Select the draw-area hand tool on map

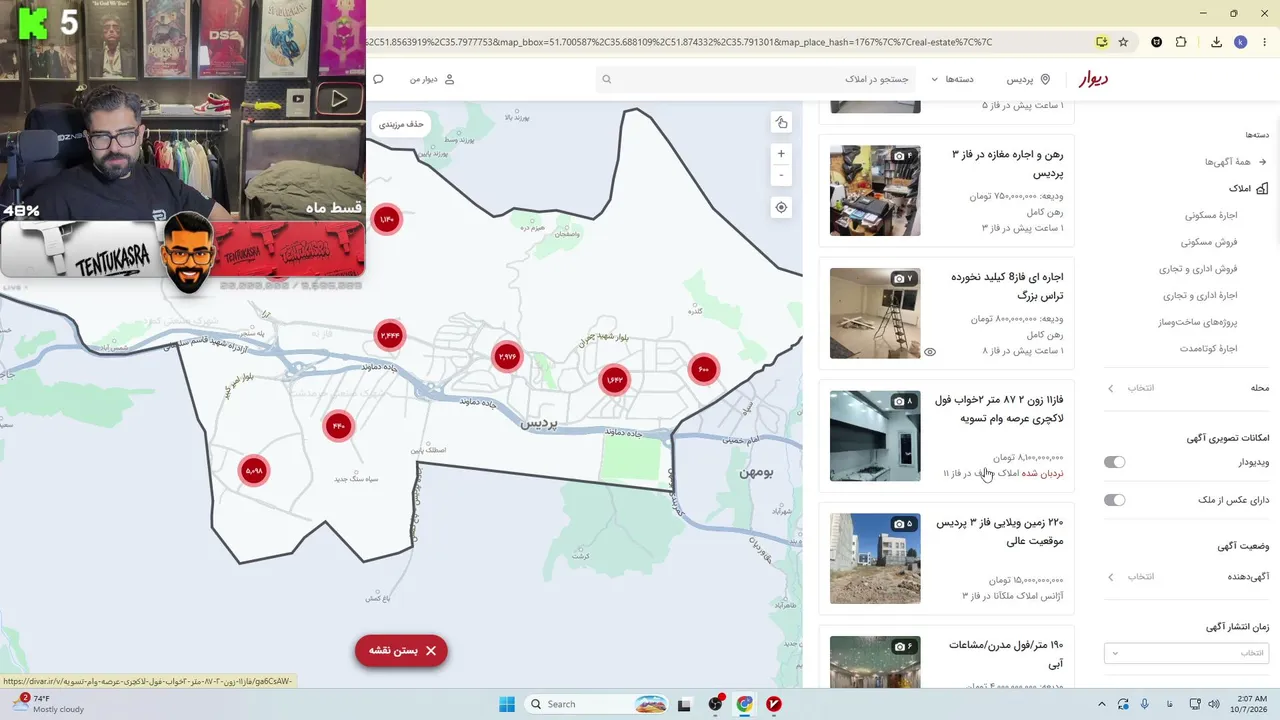click(x=781, y=123)
